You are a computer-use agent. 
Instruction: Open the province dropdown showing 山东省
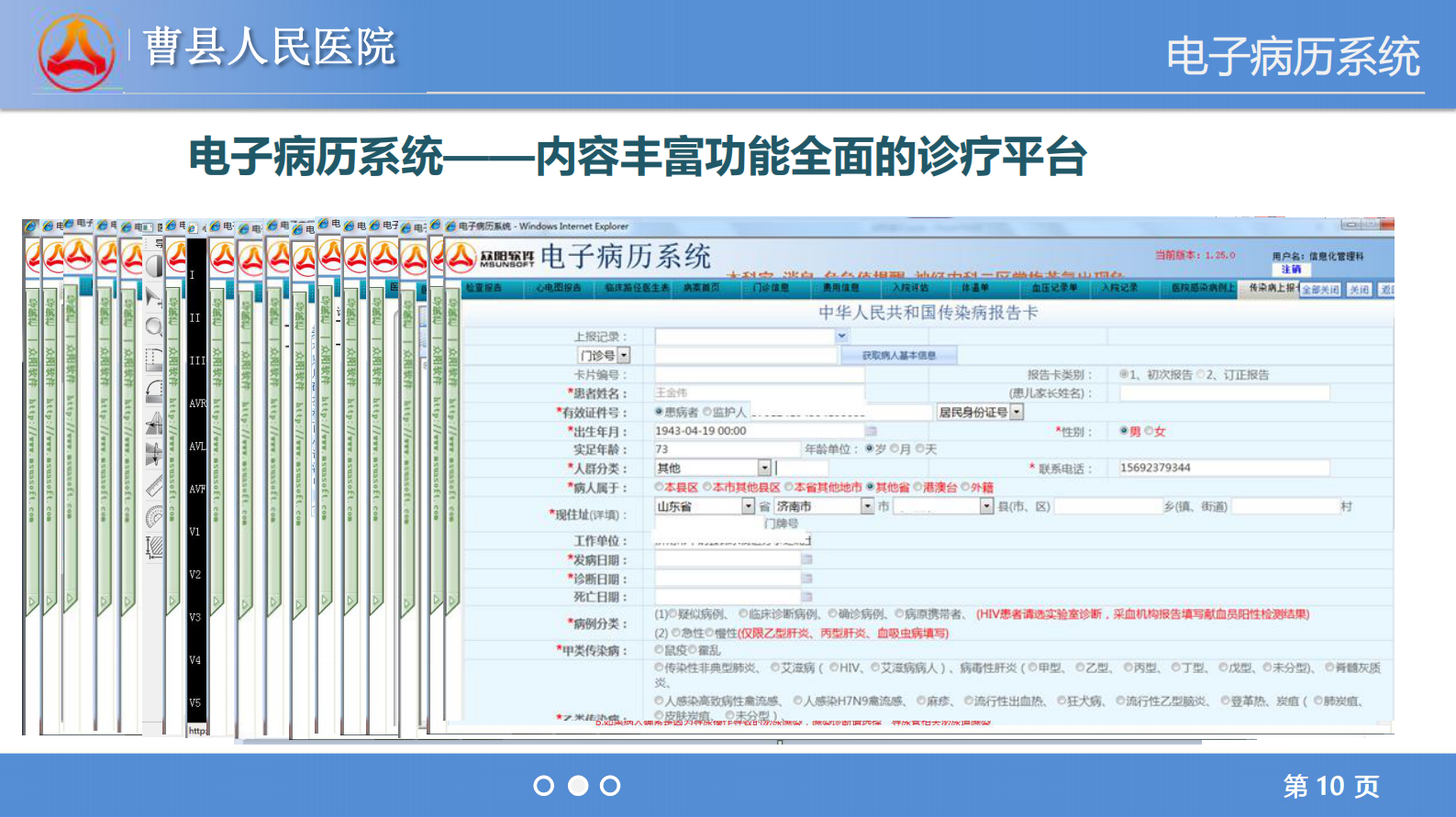tap(749, 506)
